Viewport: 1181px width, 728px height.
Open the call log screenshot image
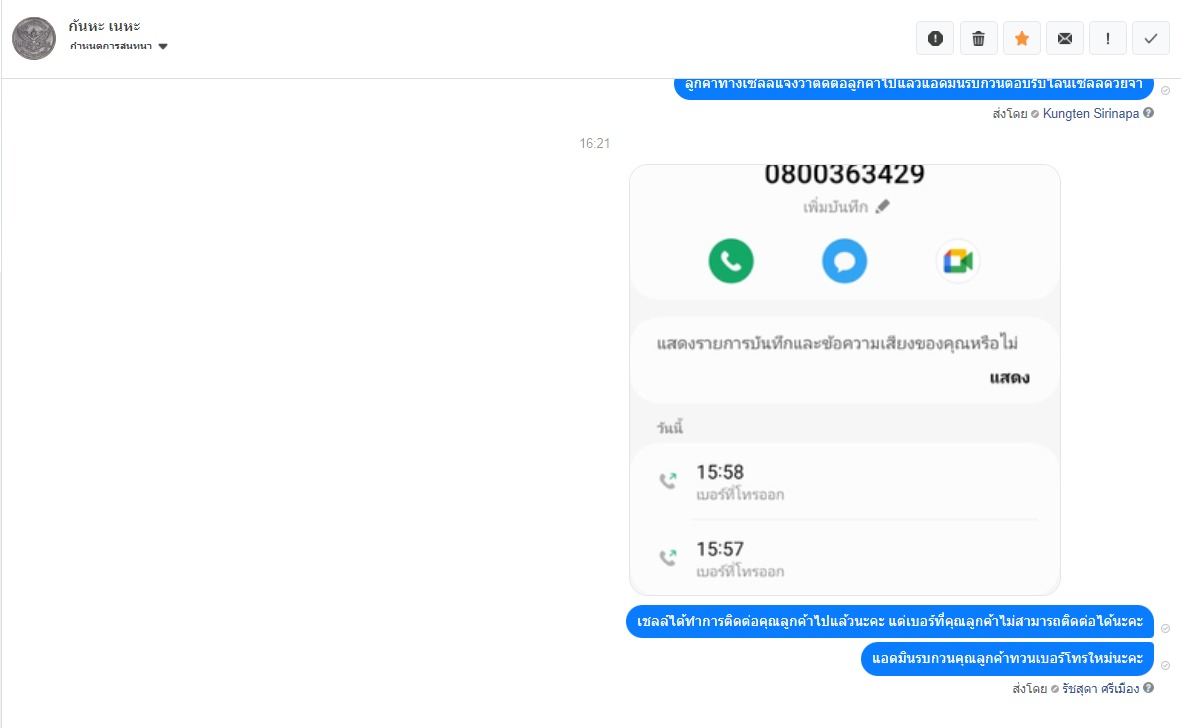(844, 379)
